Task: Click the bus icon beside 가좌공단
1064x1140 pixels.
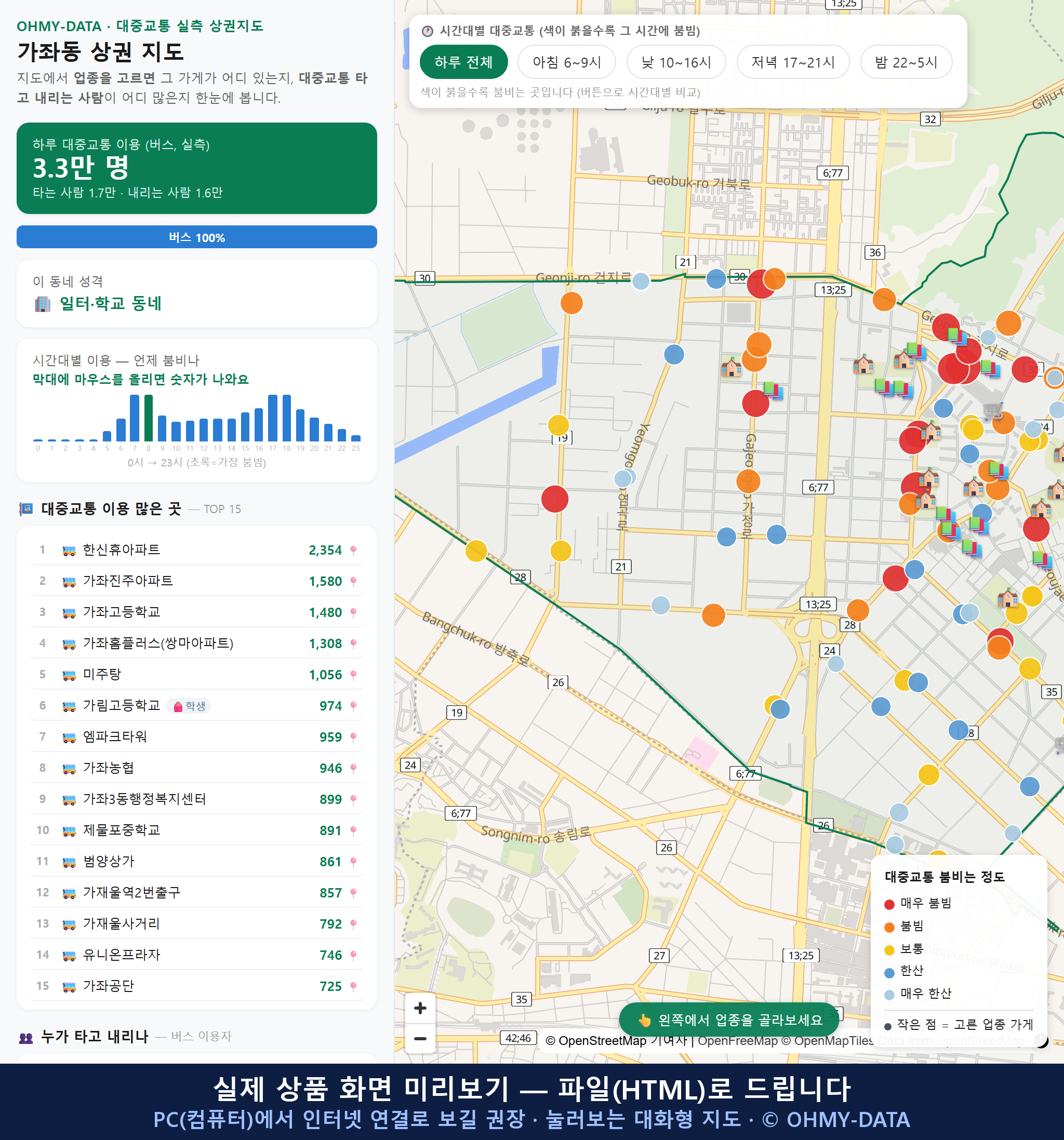Action: [x=69, y=987]
